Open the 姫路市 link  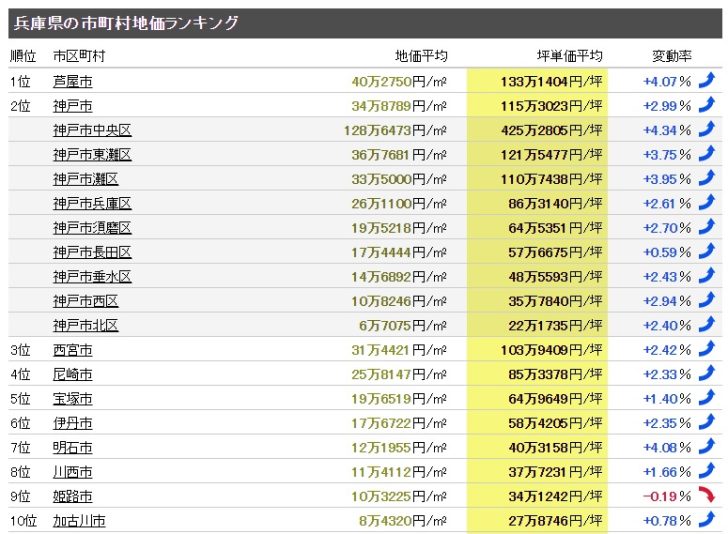pyautogui.click(x=72, y=496)
